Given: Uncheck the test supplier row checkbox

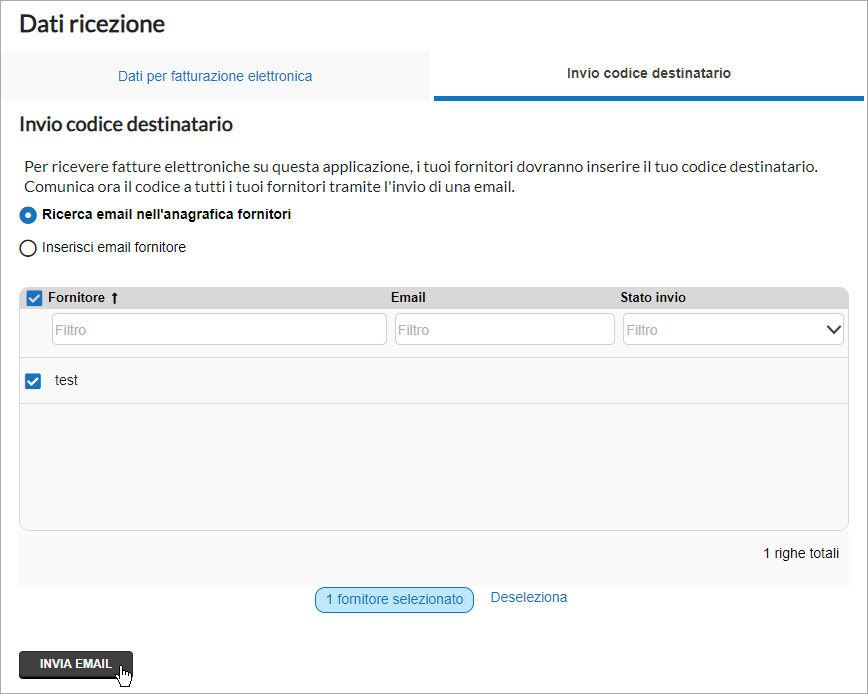Looking at the screenshot, I should pos(33,381).
